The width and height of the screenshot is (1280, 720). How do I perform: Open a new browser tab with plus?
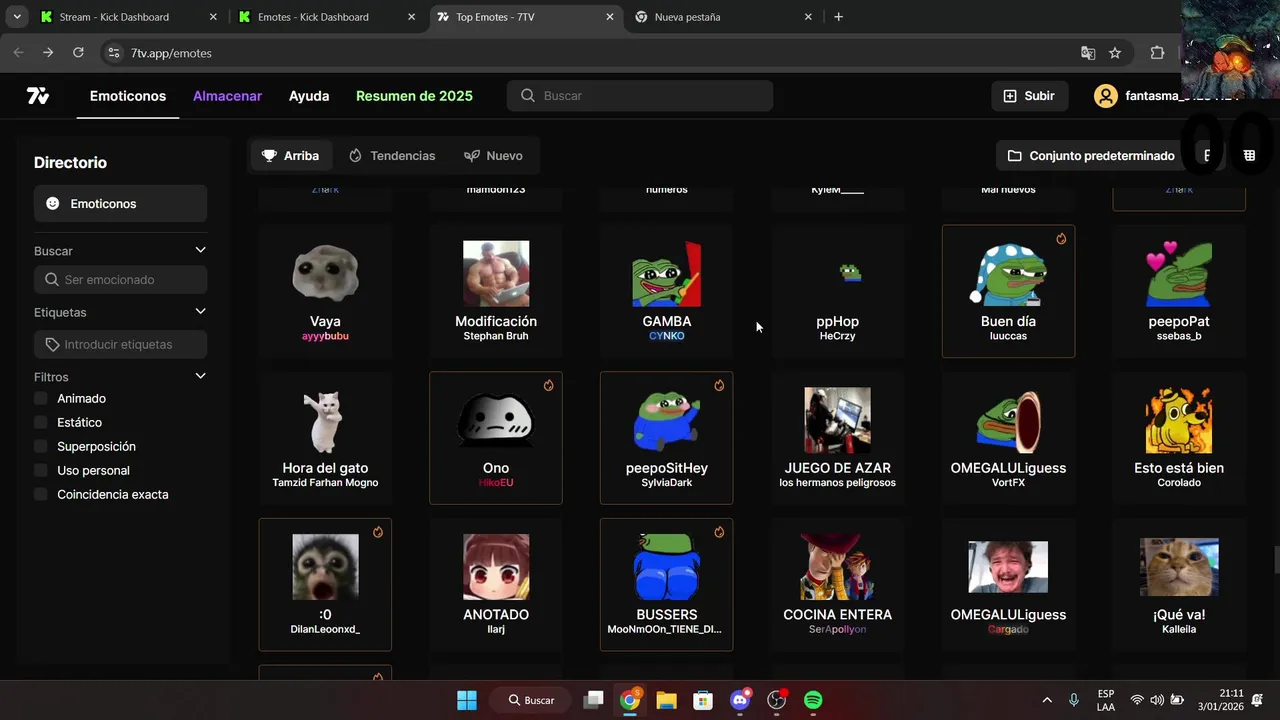pos(838,17)
